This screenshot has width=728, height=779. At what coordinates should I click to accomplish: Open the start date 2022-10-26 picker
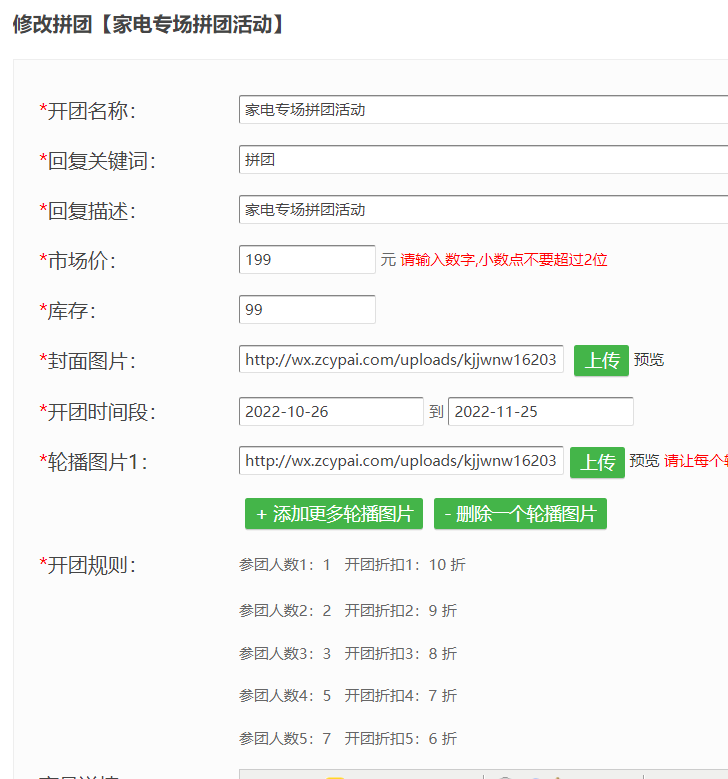[331, 411]
